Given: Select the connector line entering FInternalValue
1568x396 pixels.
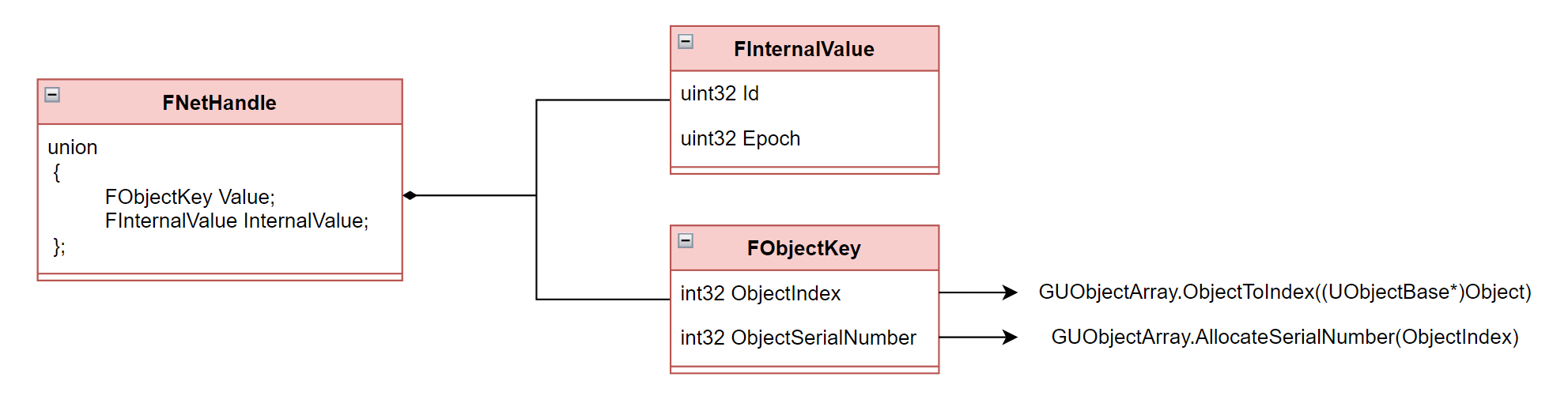Looking at the screenshot, I should [601, 100].
